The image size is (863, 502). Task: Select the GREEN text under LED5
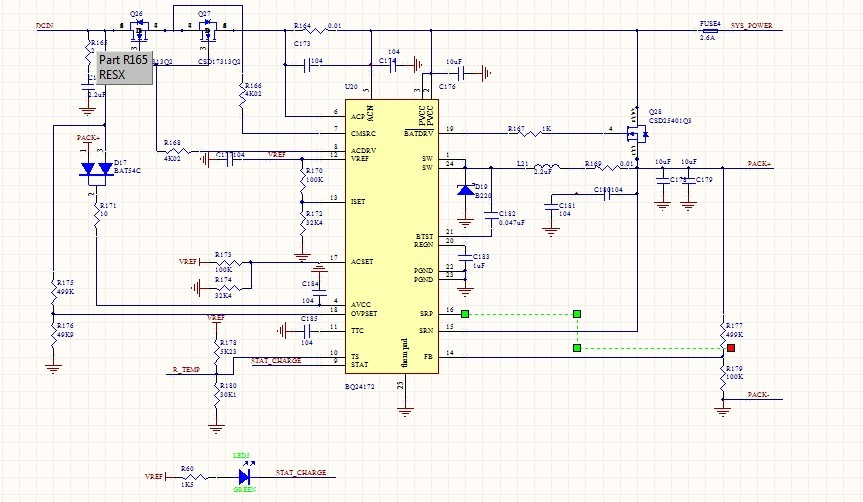pos(245,489)
